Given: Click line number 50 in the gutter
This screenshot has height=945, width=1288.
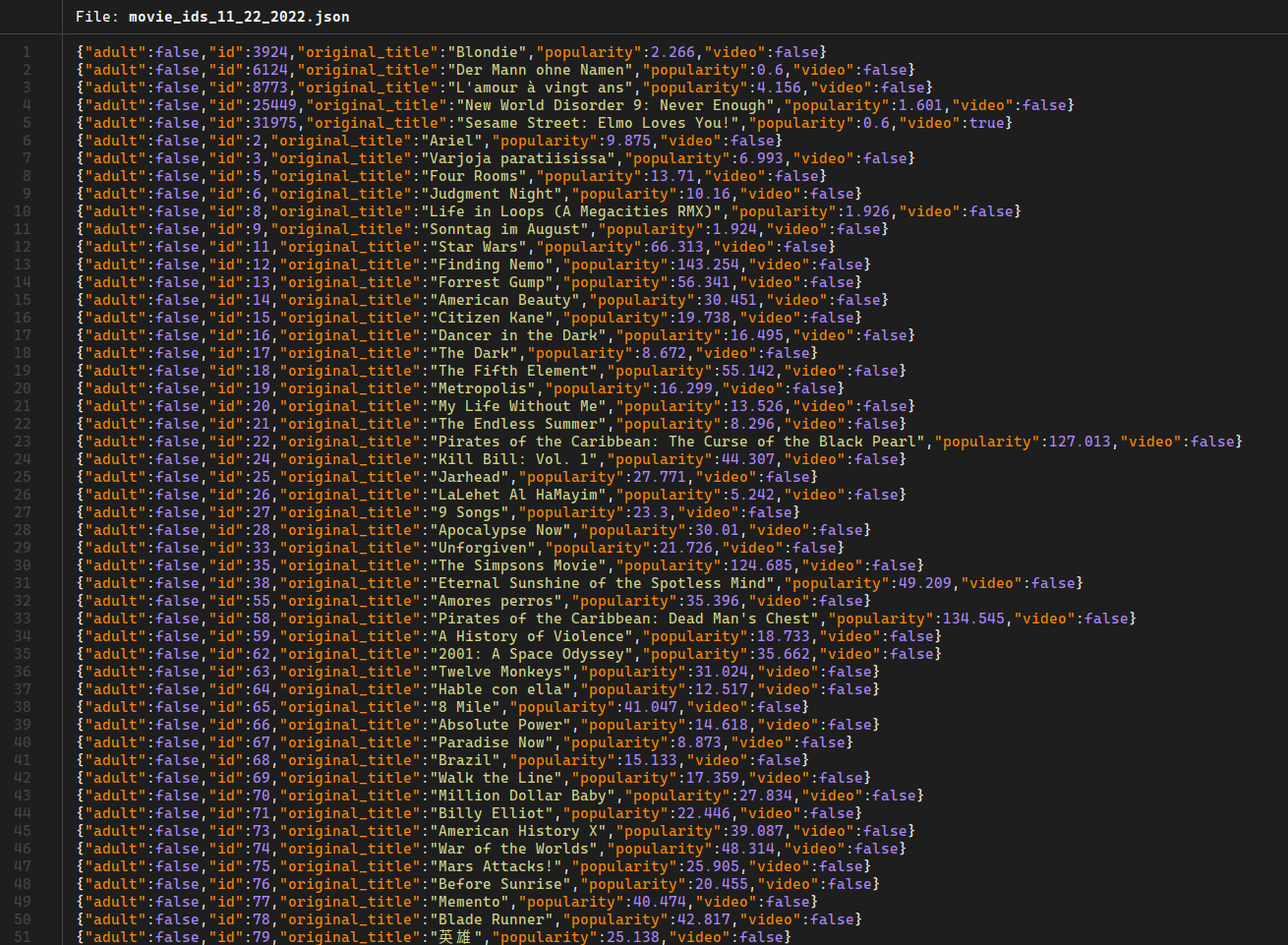Looking at the screenshot, I should pyautogui.click(x=23, y=919).
